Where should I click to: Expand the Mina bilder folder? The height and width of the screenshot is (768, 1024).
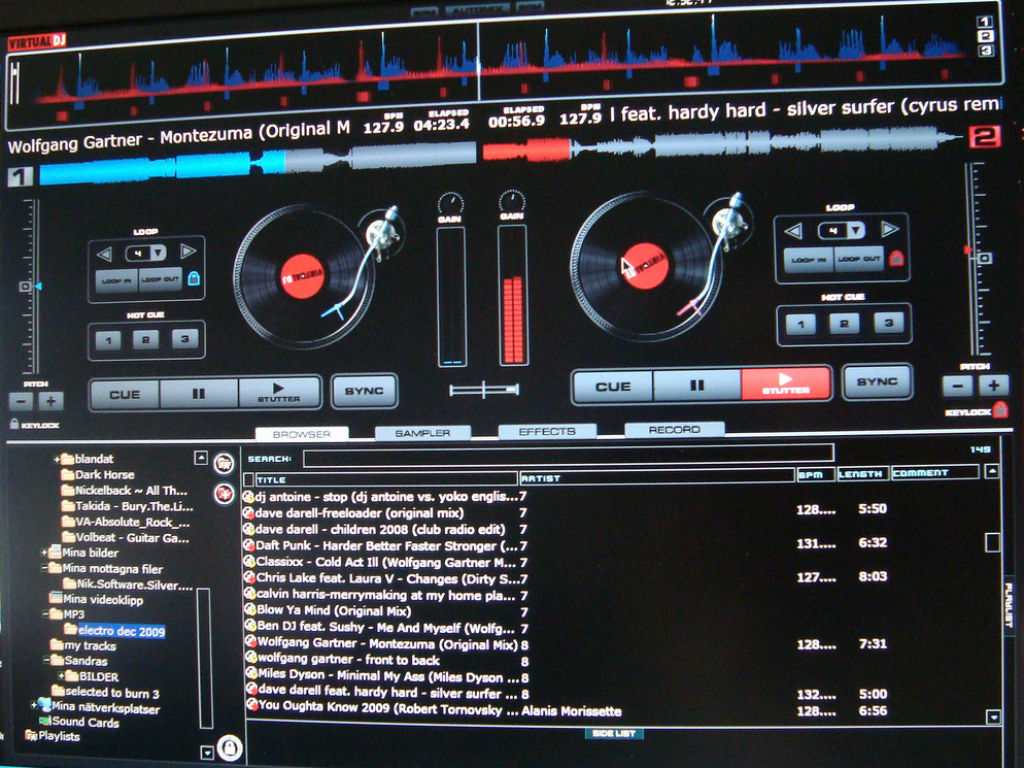[44, 553]
